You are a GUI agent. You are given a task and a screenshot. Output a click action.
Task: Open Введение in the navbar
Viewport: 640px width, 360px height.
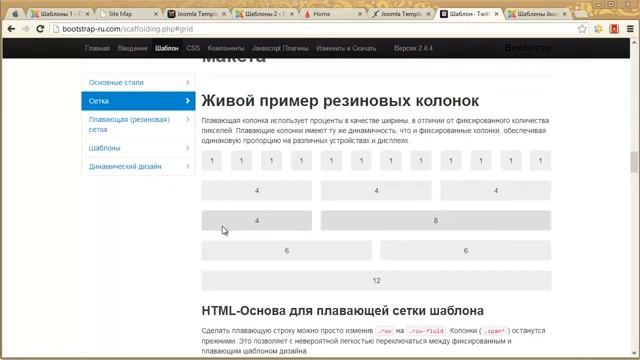point(132,48)
